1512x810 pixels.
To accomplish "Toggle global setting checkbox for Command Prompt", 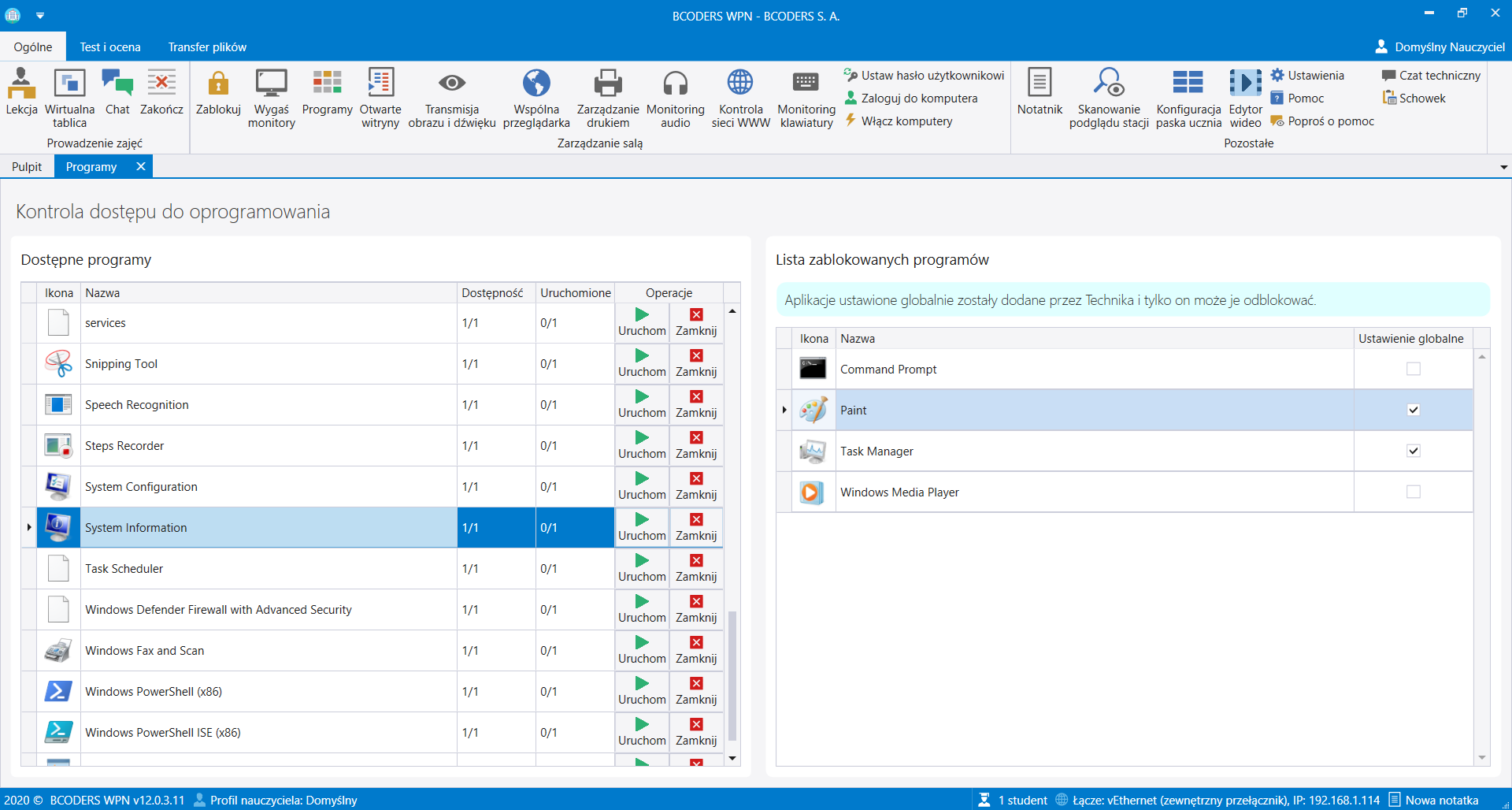I will (x=1414, y=369).
